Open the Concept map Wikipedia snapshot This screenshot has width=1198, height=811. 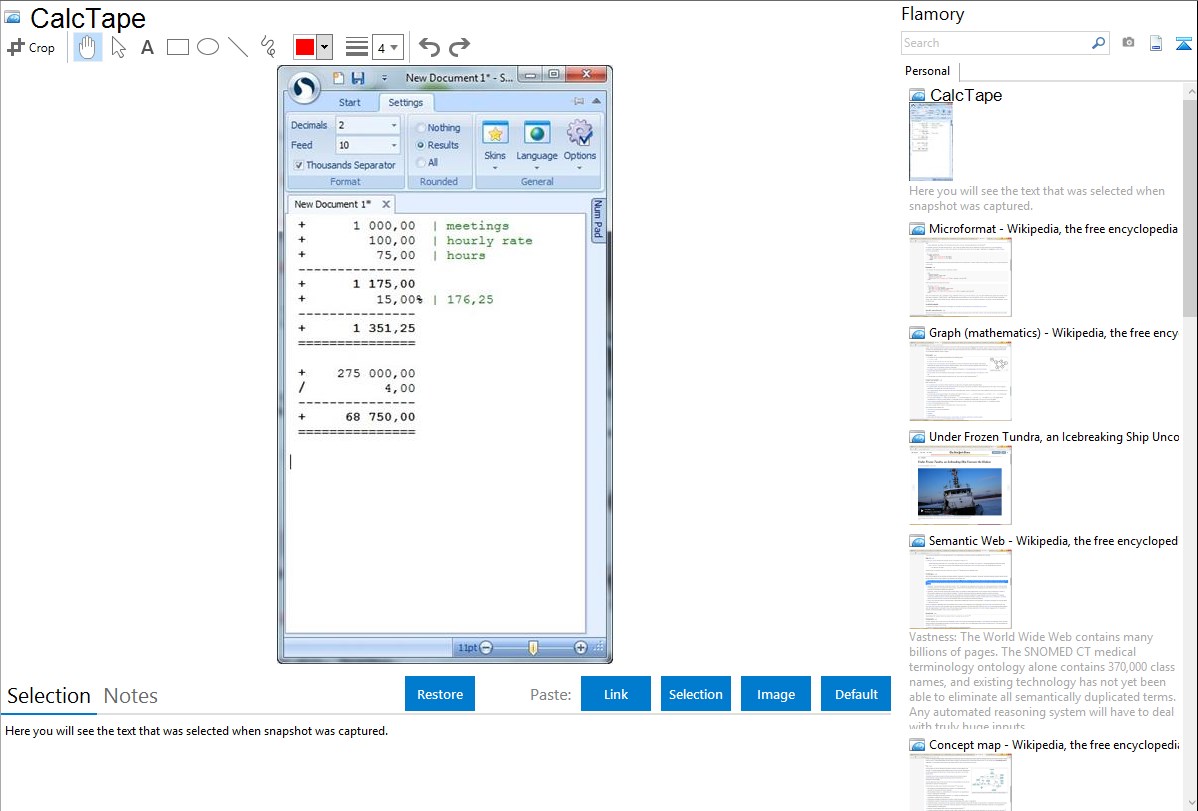[960, 782]
